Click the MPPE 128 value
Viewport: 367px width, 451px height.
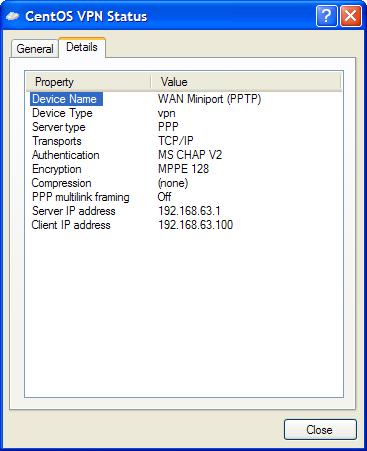(183, 169)
